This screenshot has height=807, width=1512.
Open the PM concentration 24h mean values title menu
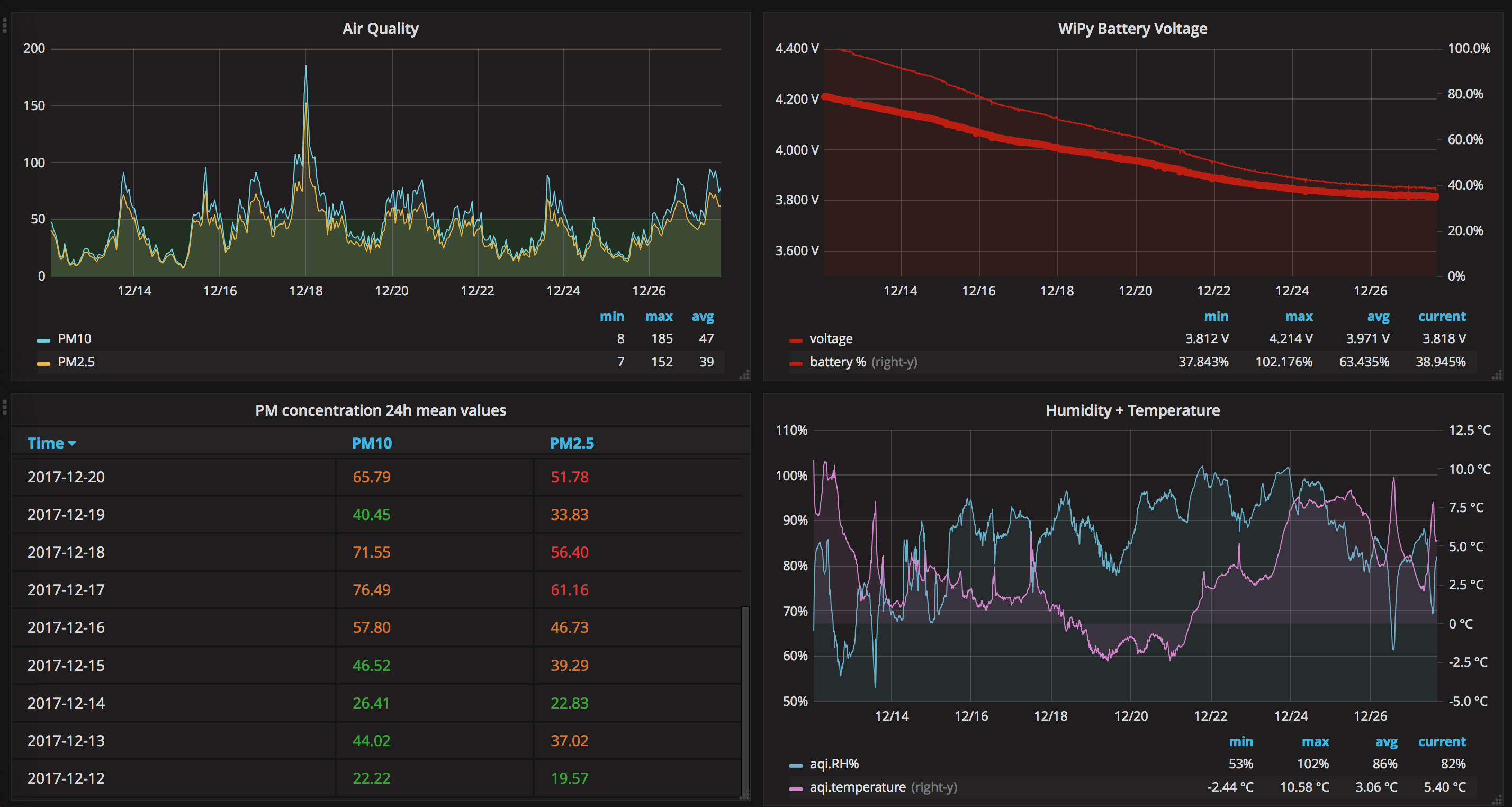point(380,410)
